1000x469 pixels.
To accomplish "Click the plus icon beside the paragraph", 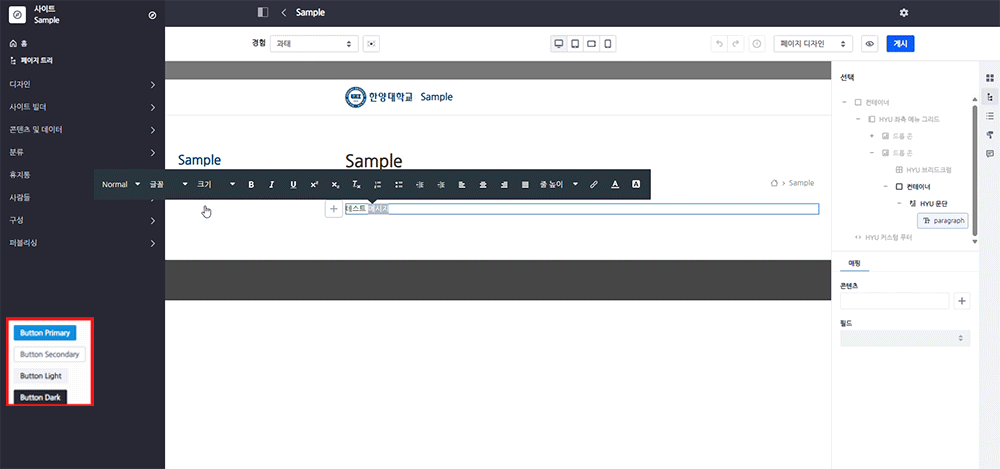I will point(333,209).
